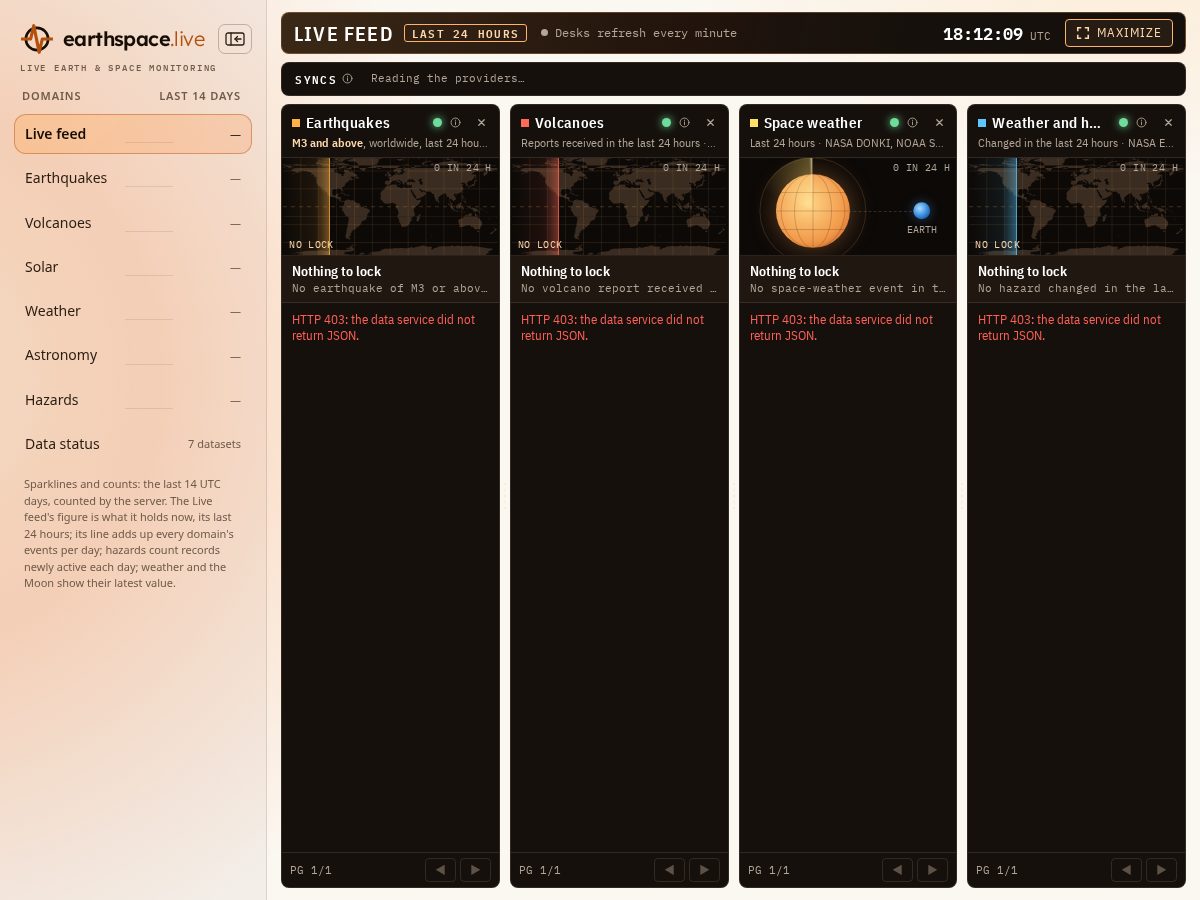Open the Weather domain in sidebar
1200x900 pixels.
tap(133, 311)
